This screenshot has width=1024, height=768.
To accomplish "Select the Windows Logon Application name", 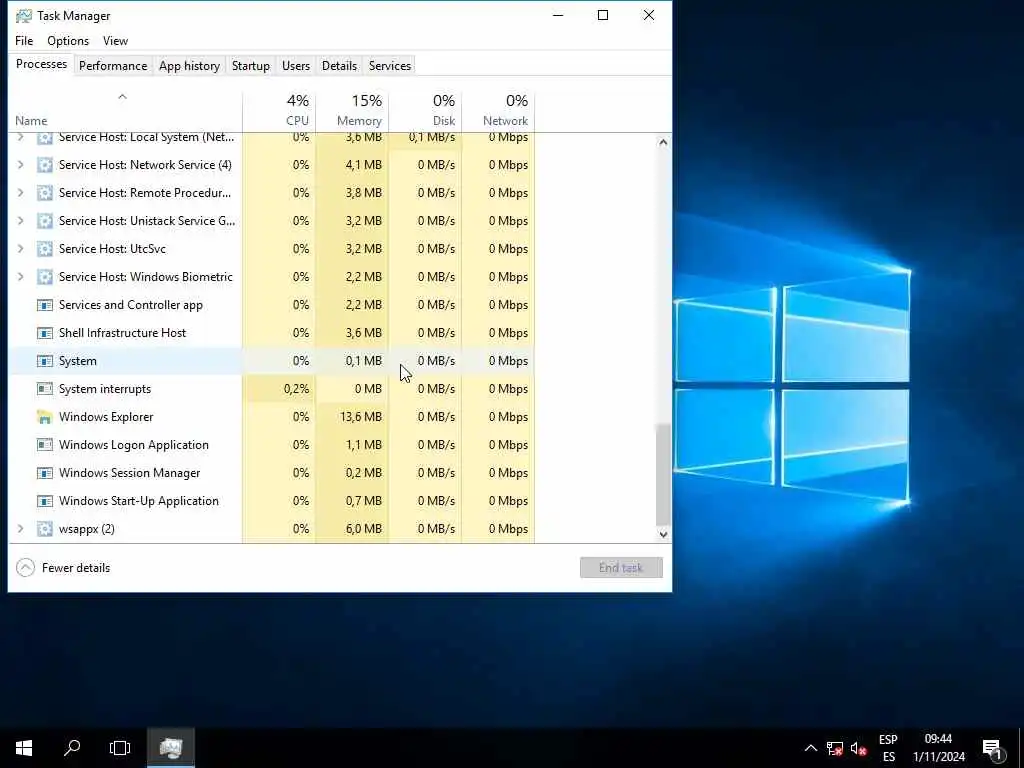I will coord(134,445).
